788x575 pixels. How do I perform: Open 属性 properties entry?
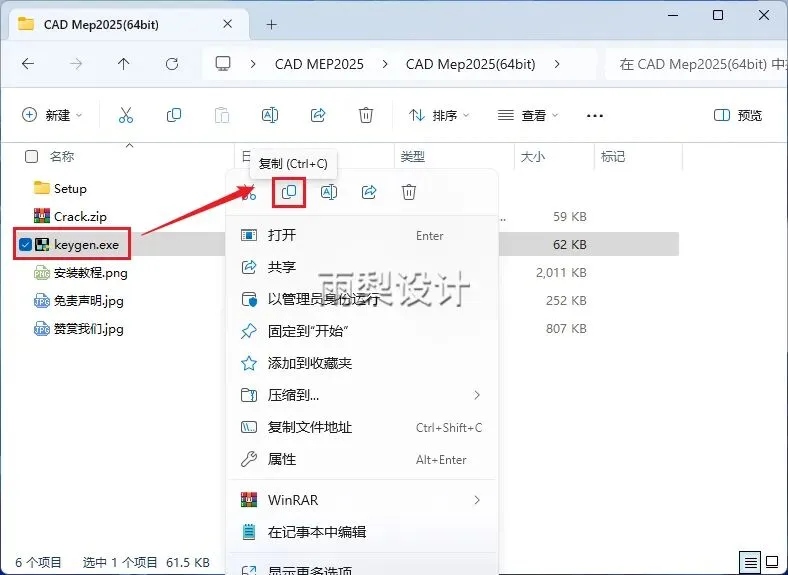tap(362, 459)
